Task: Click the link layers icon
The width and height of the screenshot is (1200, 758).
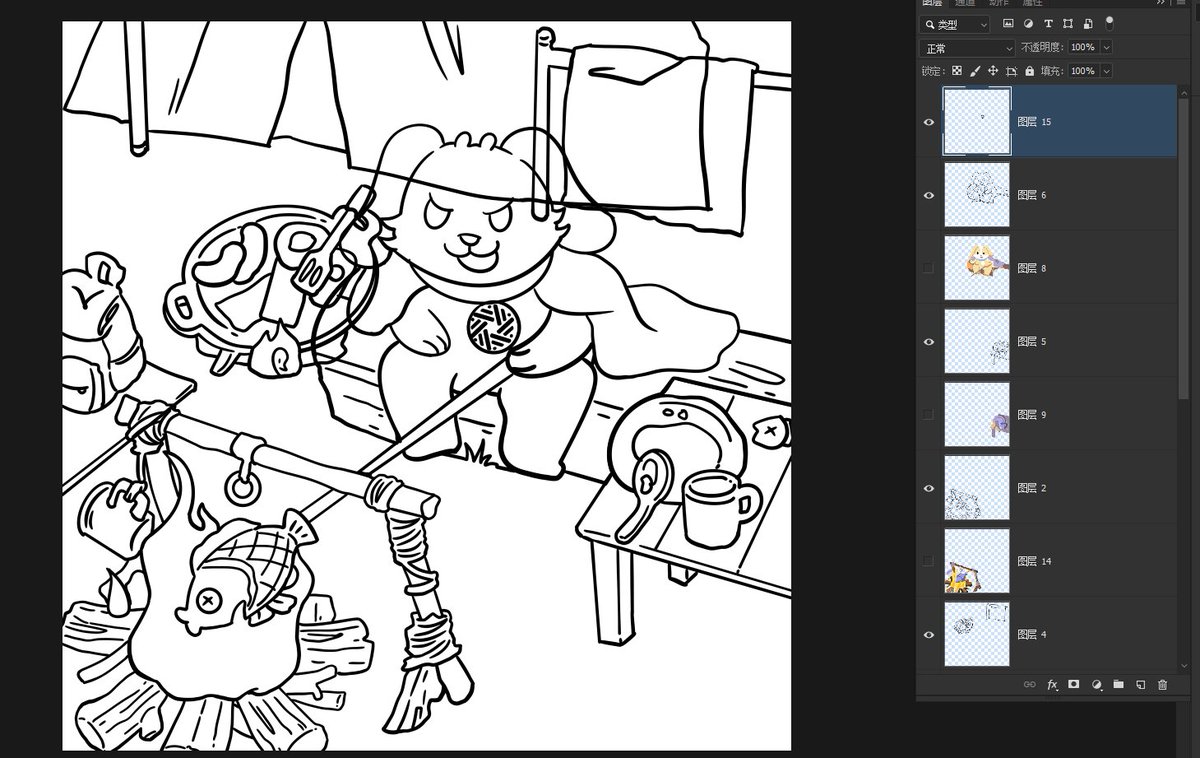Action: [x=1030, y=685]
